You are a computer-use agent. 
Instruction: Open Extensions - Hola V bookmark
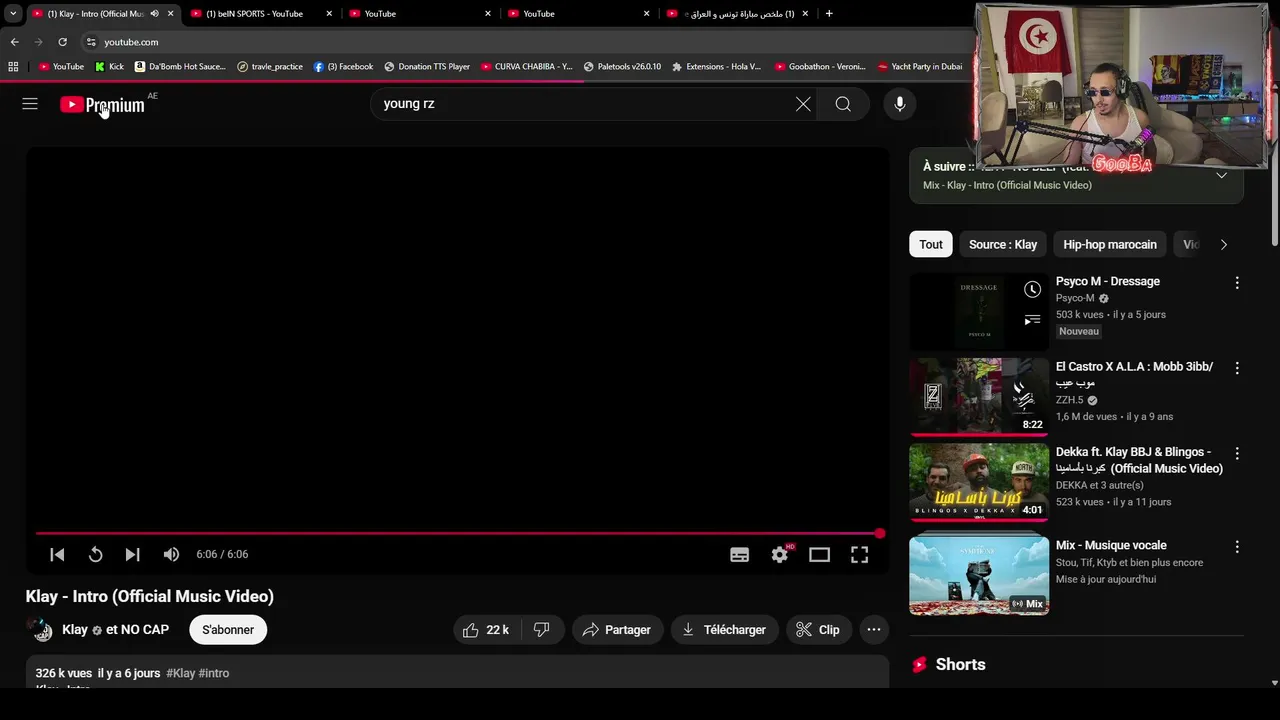point(716,67)
